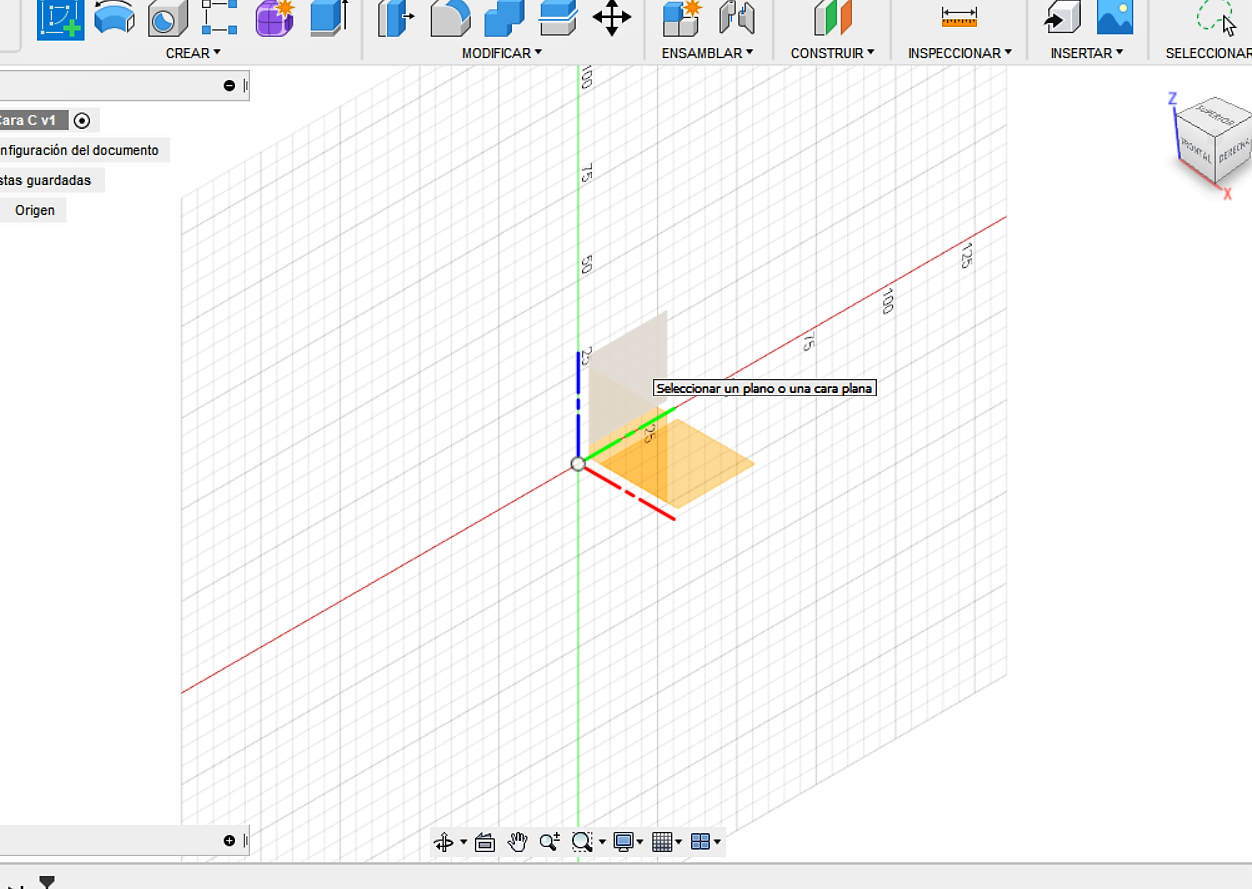Click the Hole tool icon
The height and width of the screenshot is (889, 1252).
point(167,18)
